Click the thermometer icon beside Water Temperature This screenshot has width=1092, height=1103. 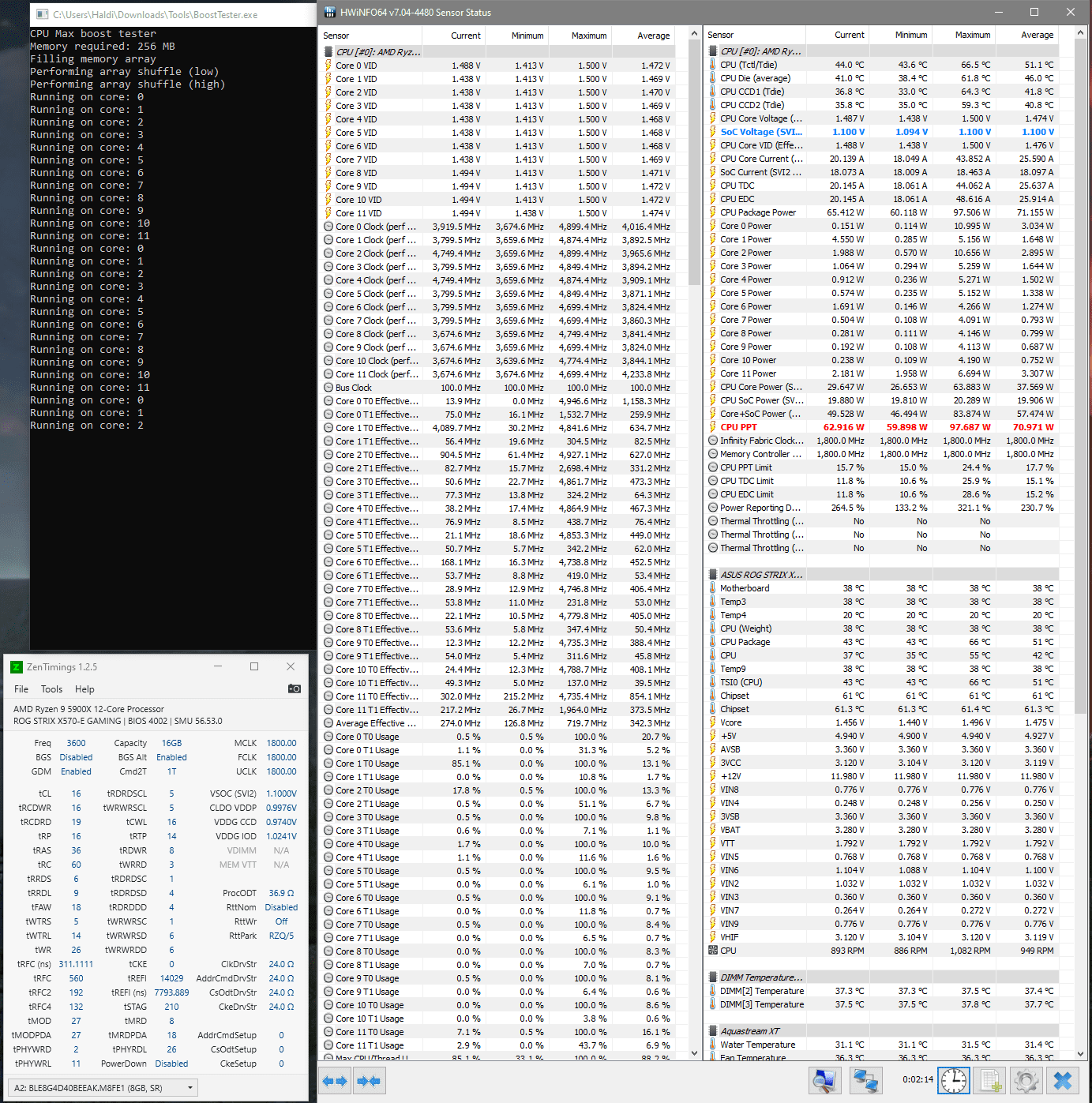click(x=712, y=1045)
